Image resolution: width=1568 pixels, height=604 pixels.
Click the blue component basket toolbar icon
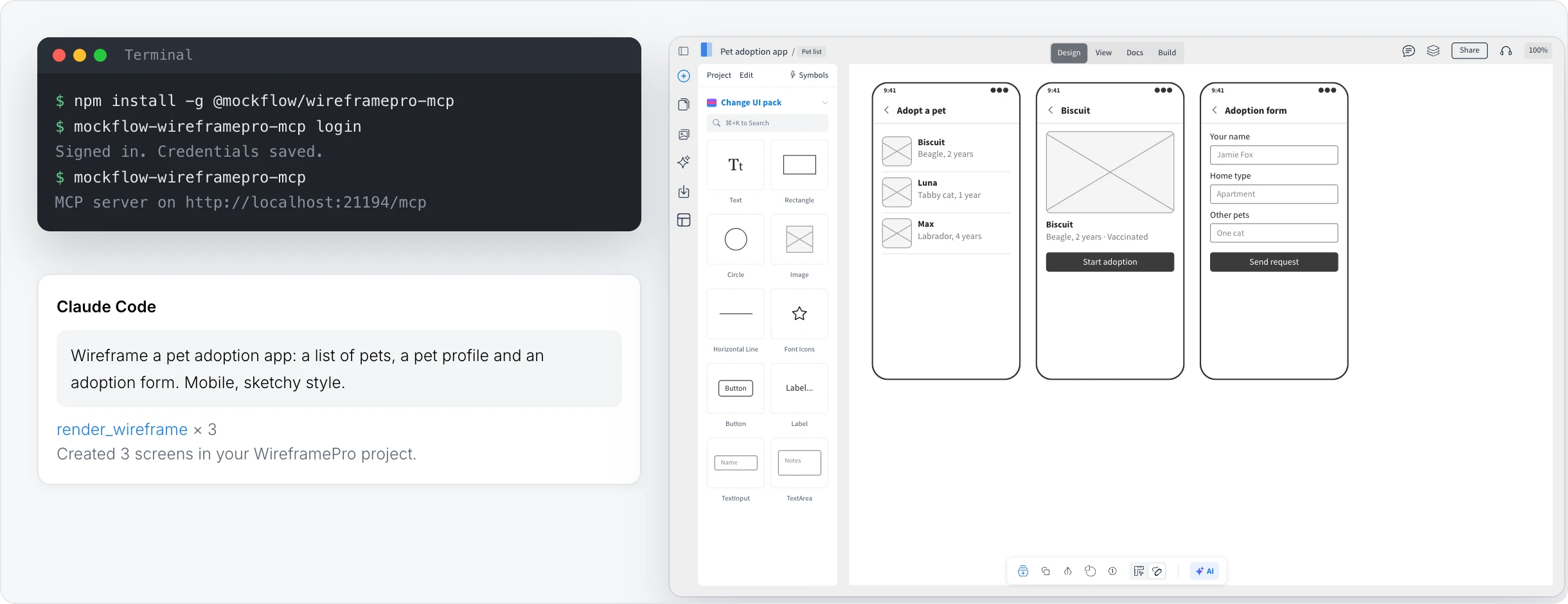(1023, 571)
